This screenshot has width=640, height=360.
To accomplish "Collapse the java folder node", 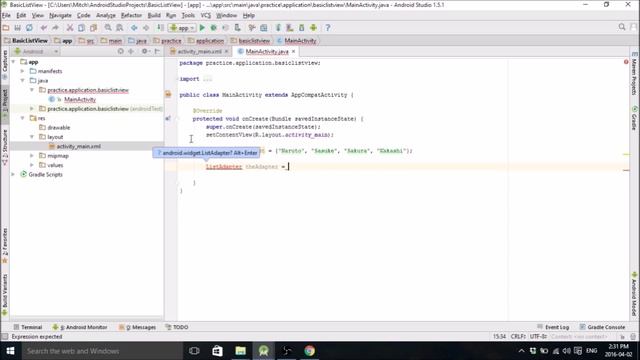I will [x=23, y=80].
